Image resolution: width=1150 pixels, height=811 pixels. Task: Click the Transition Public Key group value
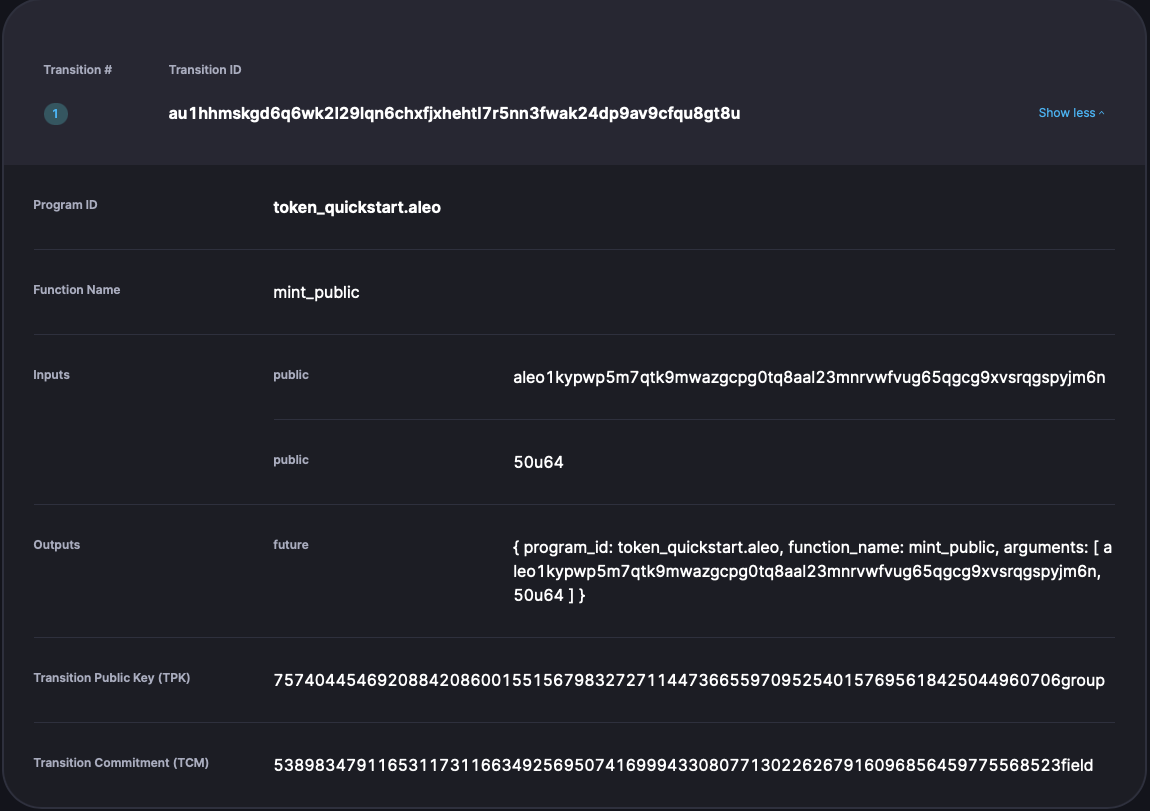click(689, 680)
